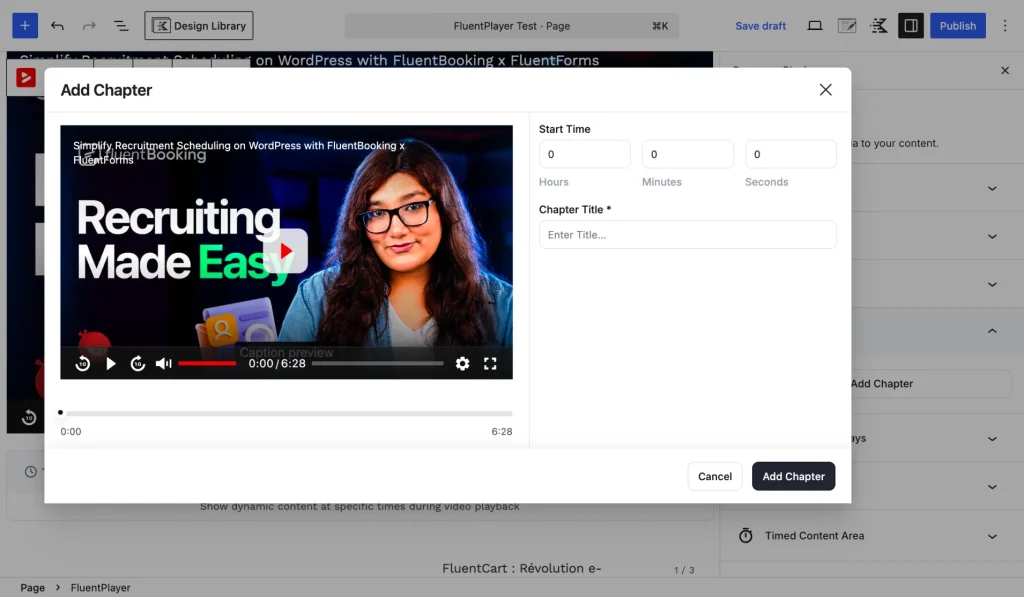Confirm with the dark Add Chapter button
The image size is (1024, 597).
click(793, 476)
